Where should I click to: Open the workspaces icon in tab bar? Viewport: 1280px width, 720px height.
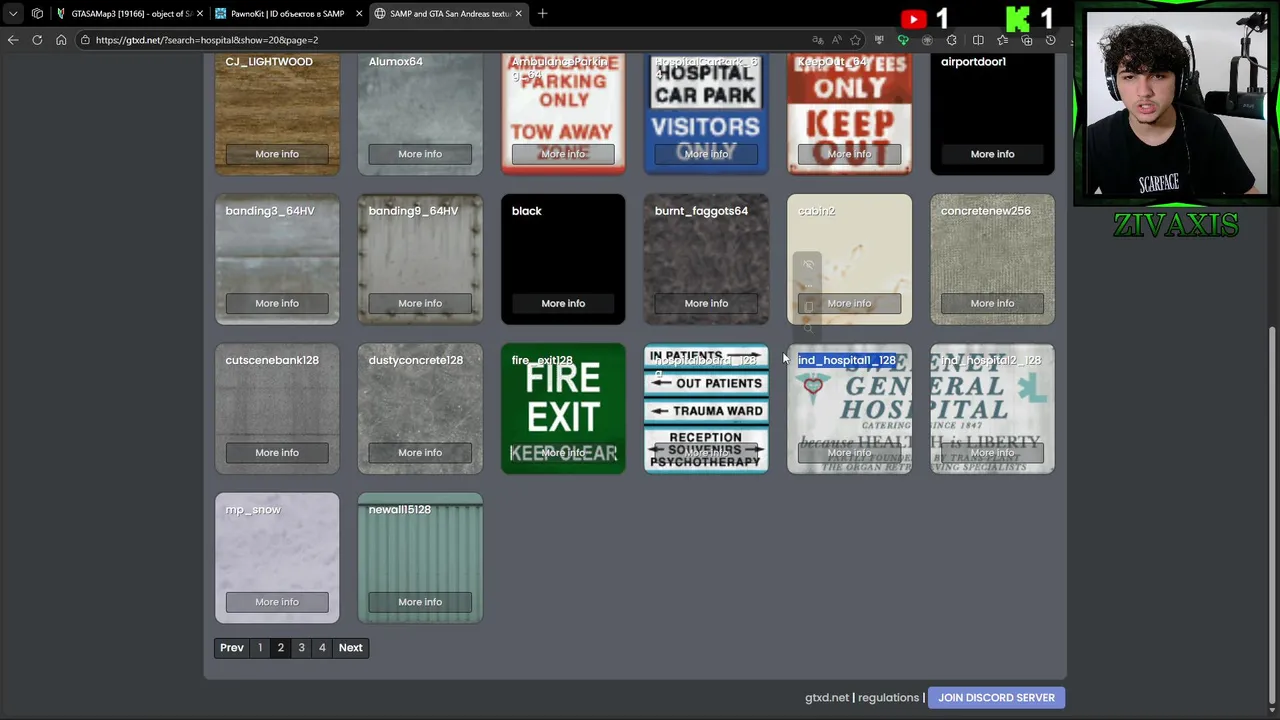[x=37, y=14]
